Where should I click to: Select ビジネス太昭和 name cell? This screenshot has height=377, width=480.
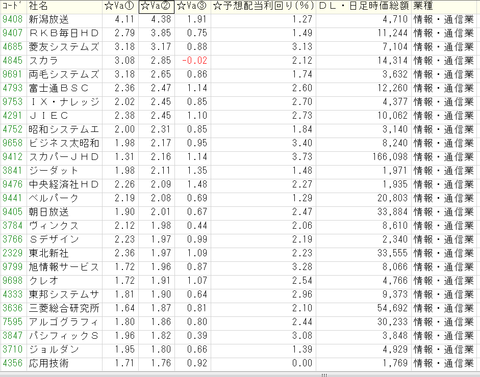point(64,143)
